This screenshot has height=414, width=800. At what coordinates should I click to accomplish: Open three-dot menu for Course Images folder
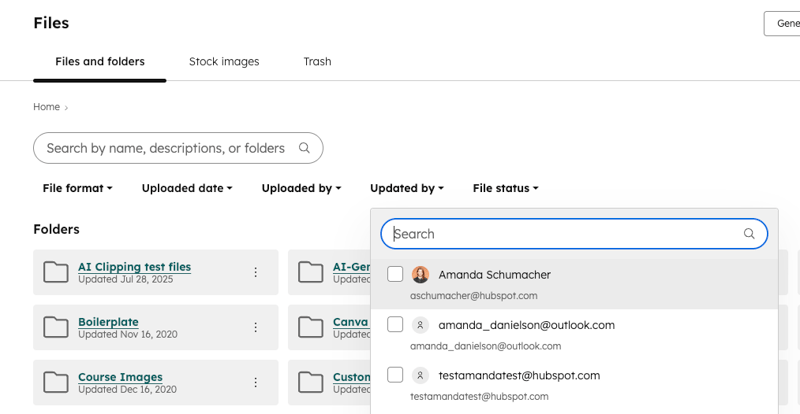(x=256, y=382)
